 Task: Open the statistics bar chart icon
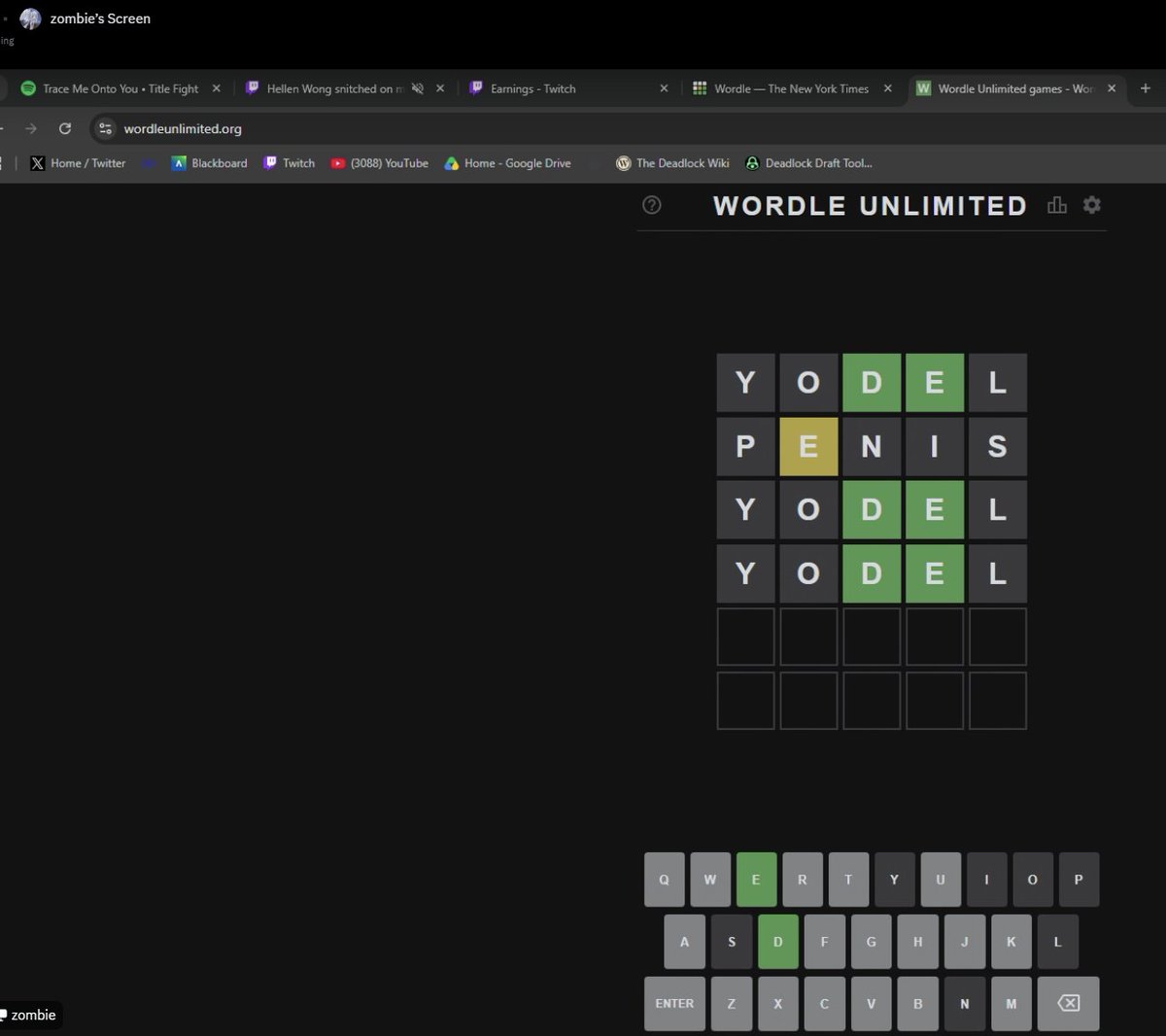point(1057,205)
